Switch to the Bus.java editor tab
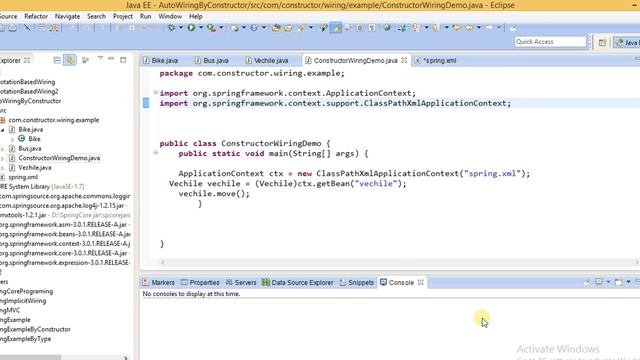Viewport: 640px width, 360px height. 211,60
